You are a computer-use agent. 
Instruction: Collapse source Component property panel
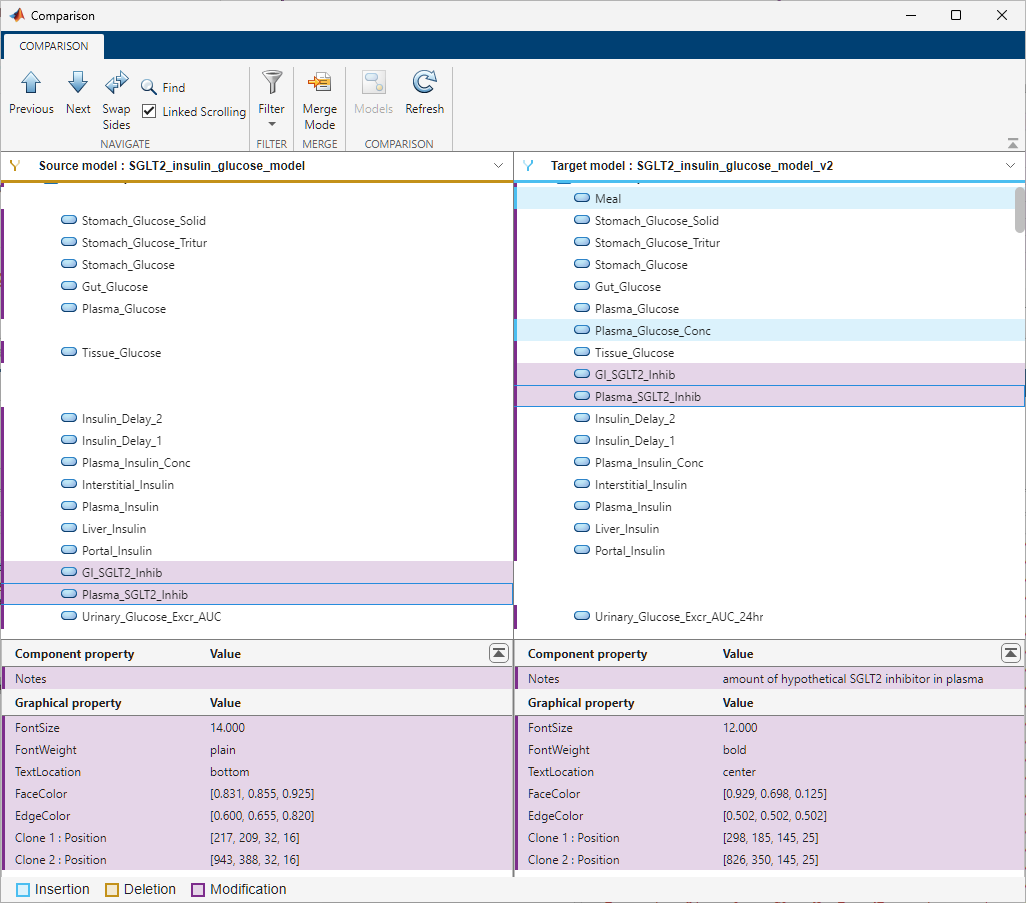(x=499, y=653)
